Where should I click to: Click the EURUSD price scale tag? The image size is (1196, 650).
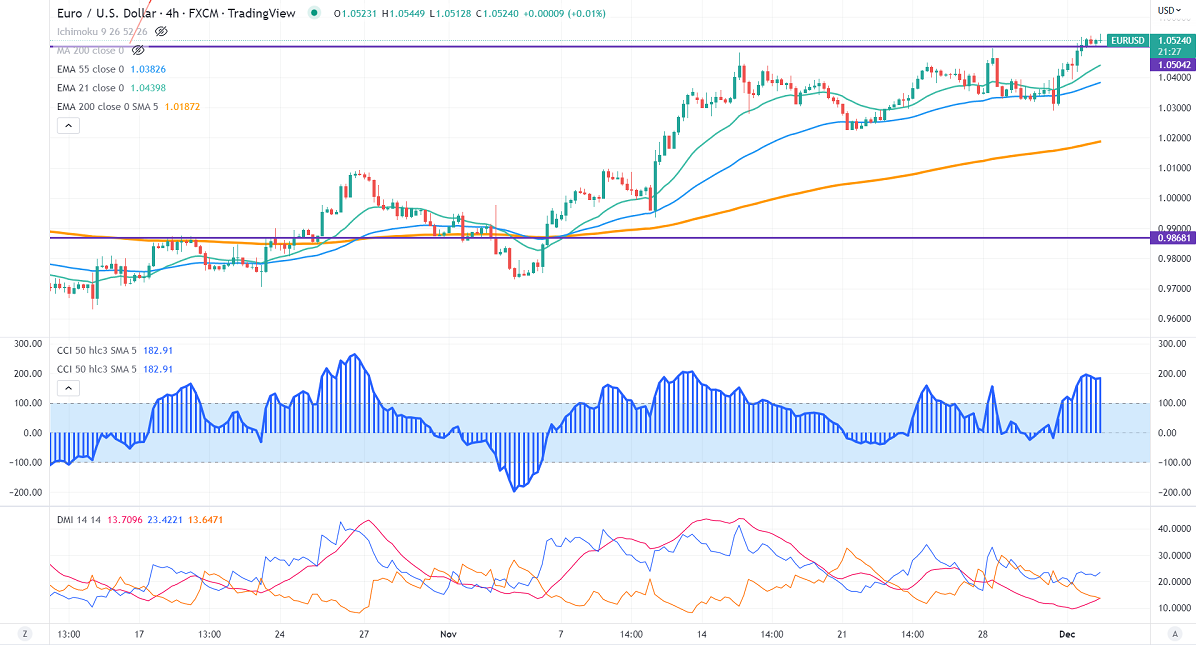pos(1127,40)
